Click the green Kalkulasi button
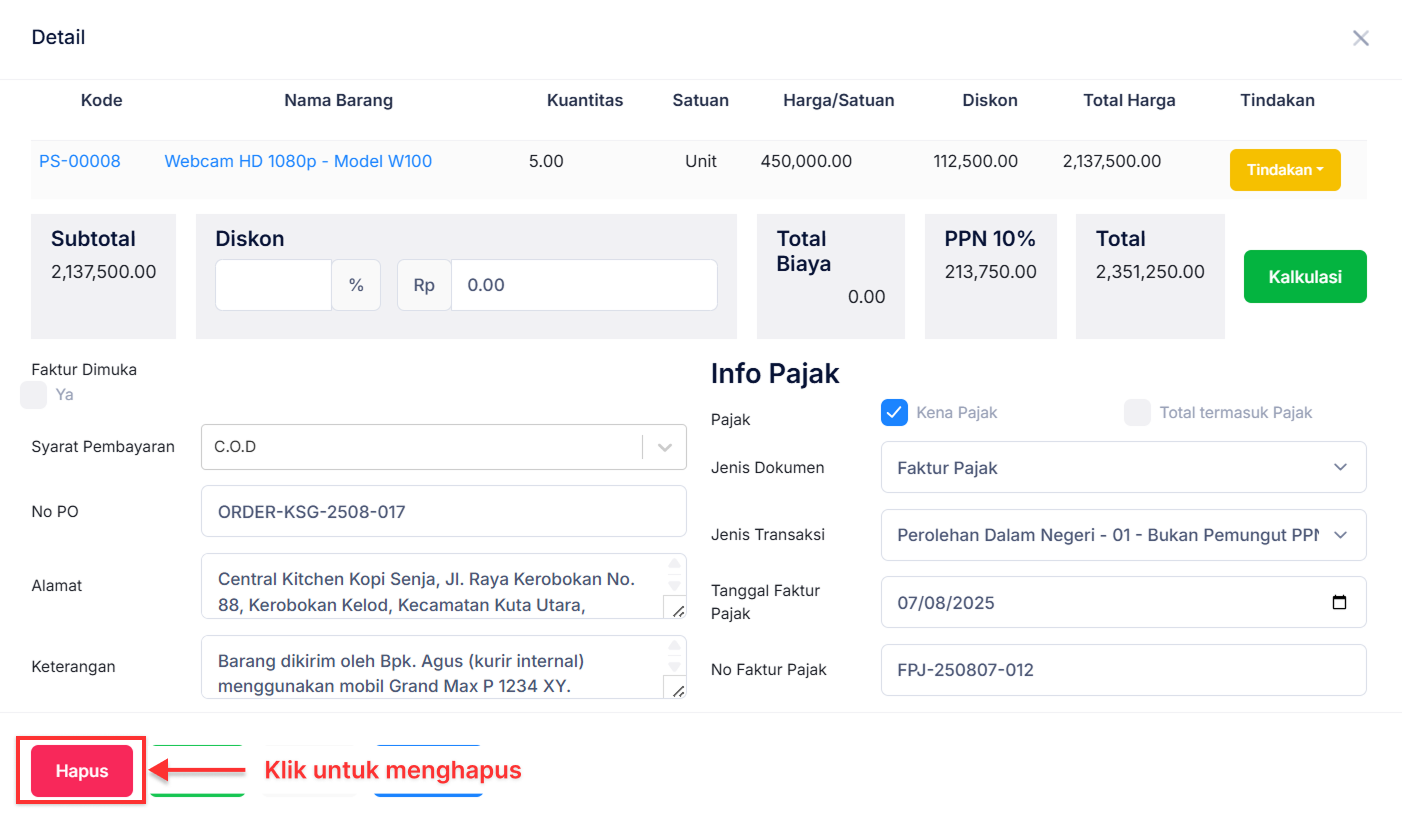This screenshot has height=822, width=1402. tap(1305, 277)
